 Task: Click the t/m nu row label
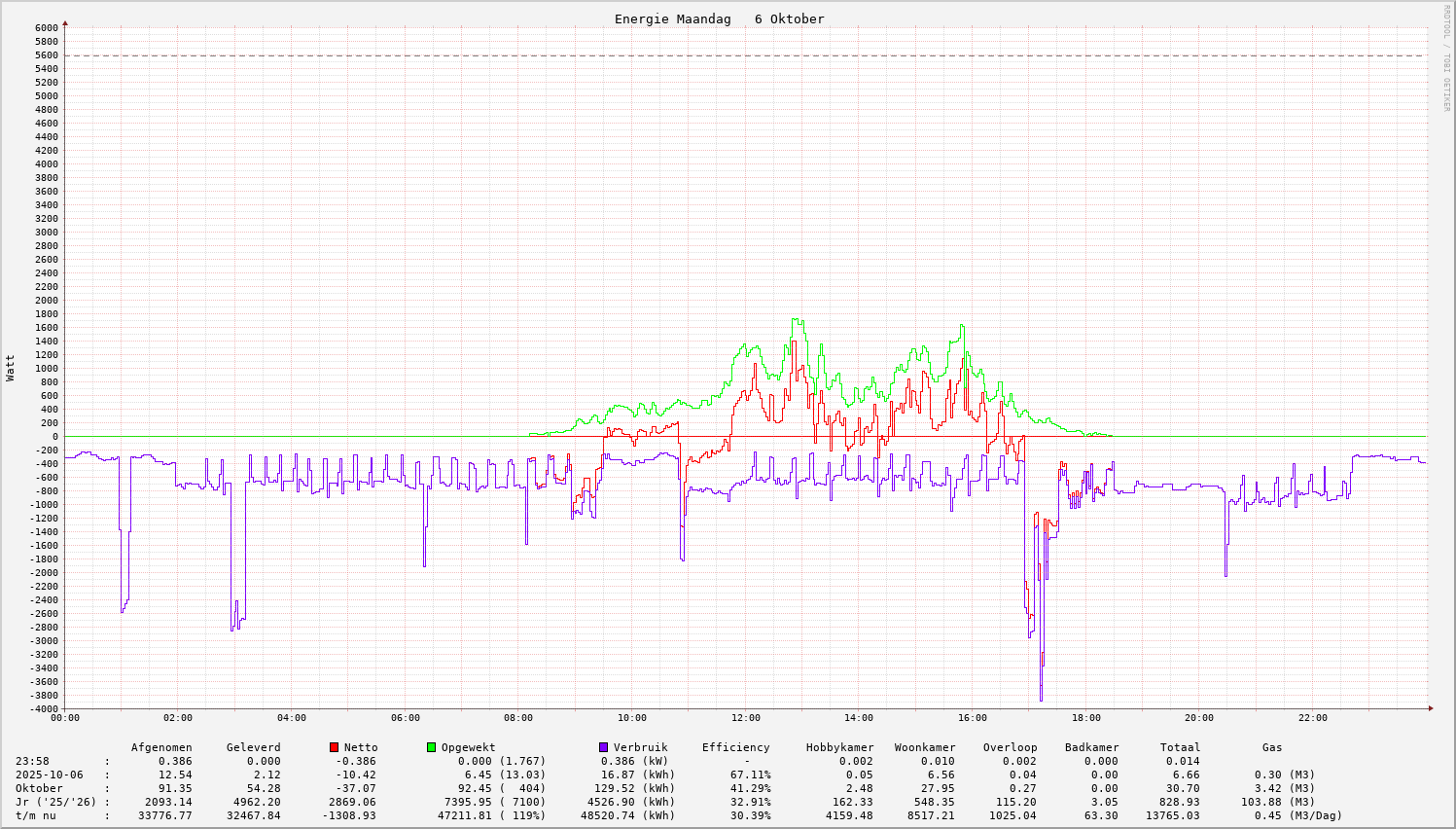pyautogui.click(x=35, y=815)
